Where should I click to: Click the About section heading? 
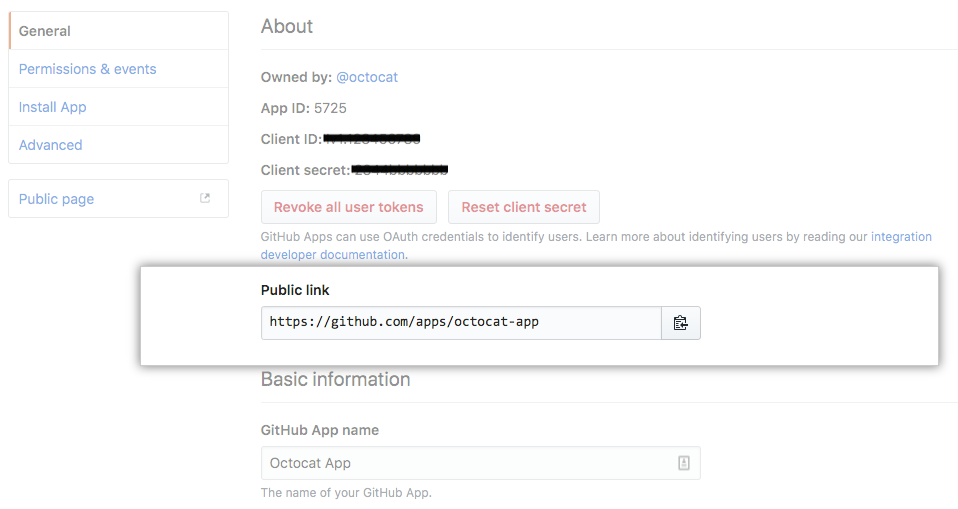coord(287,27)
